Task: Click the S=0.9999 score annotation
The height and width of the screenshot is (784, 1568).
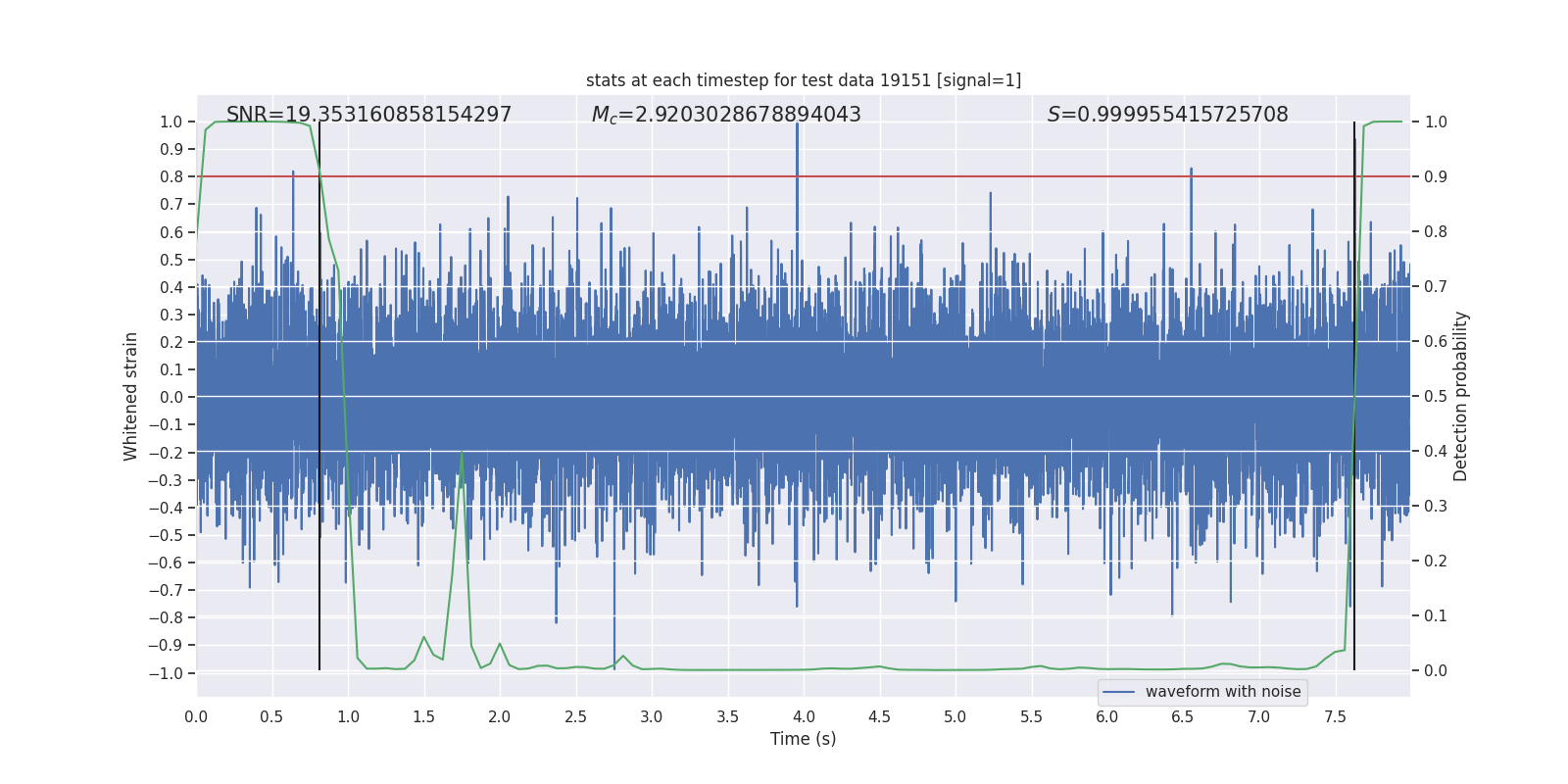Action: pos(1167,115)
